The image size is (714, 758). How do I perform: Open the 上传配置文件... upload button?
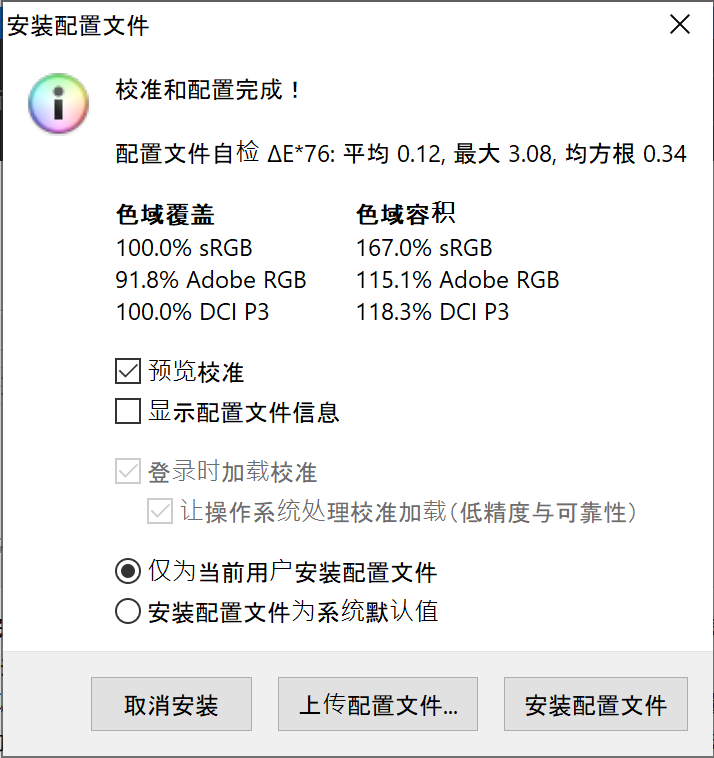378,704
